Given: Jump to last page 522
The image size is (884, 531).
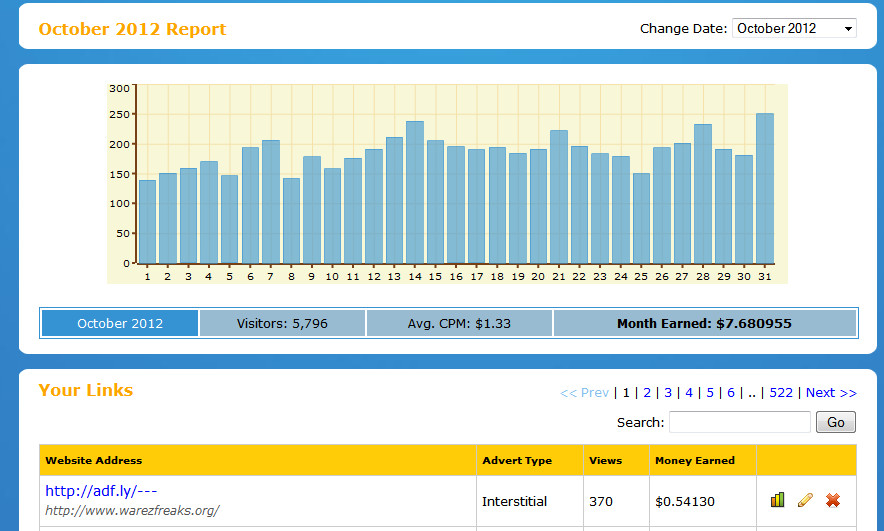Looking at the screenshot, I should click(781, 393).
